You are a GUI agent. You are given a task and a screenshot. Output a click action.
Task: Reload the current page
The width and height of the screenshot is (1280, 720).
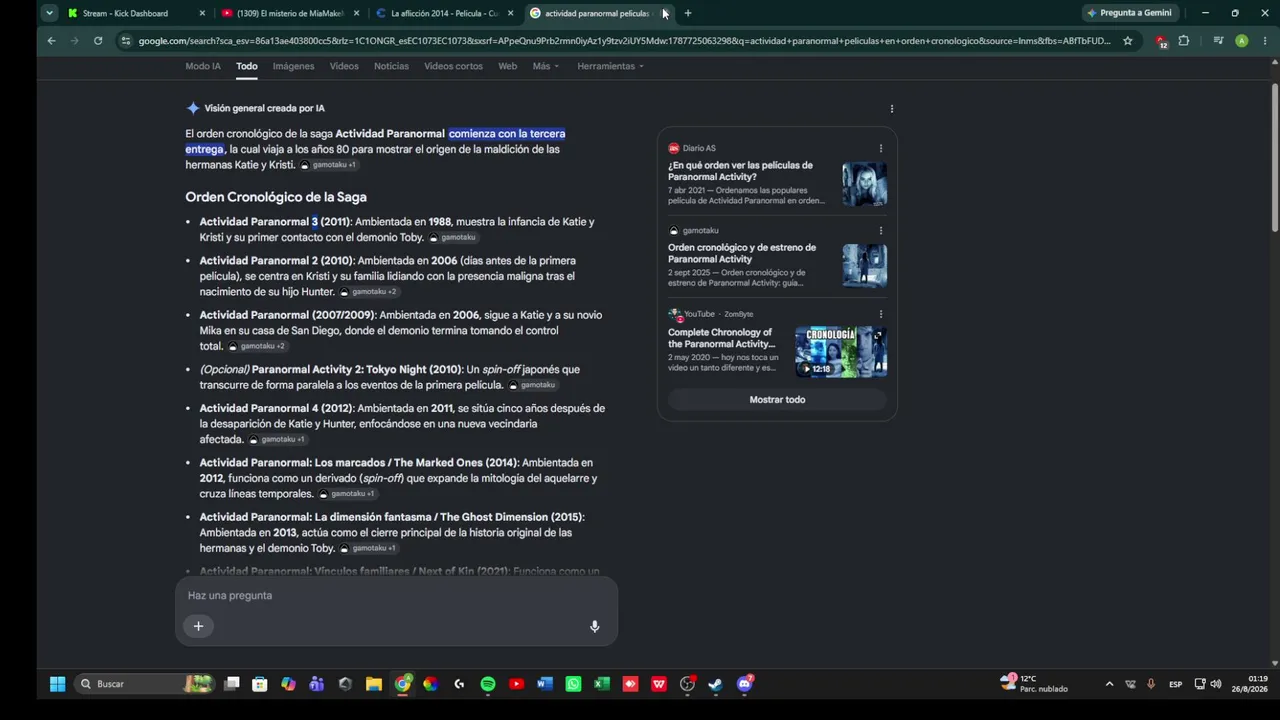(98, 41)
